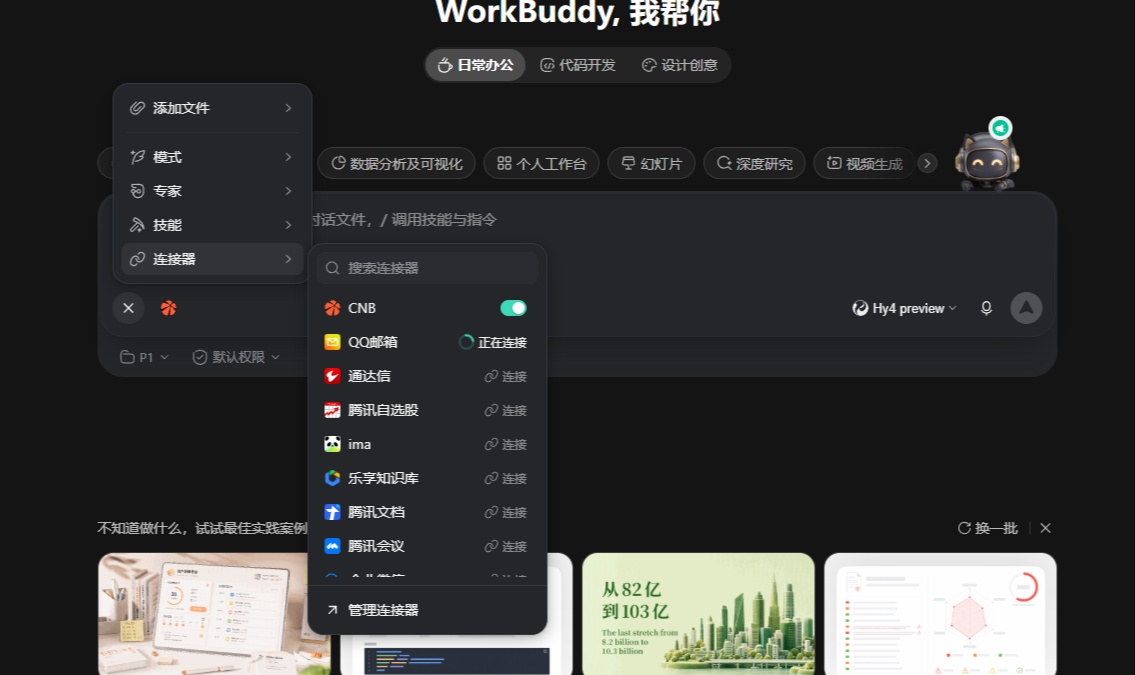Close the plus menu with X button
1135x675 pixels.
click(x=128, y=308)
